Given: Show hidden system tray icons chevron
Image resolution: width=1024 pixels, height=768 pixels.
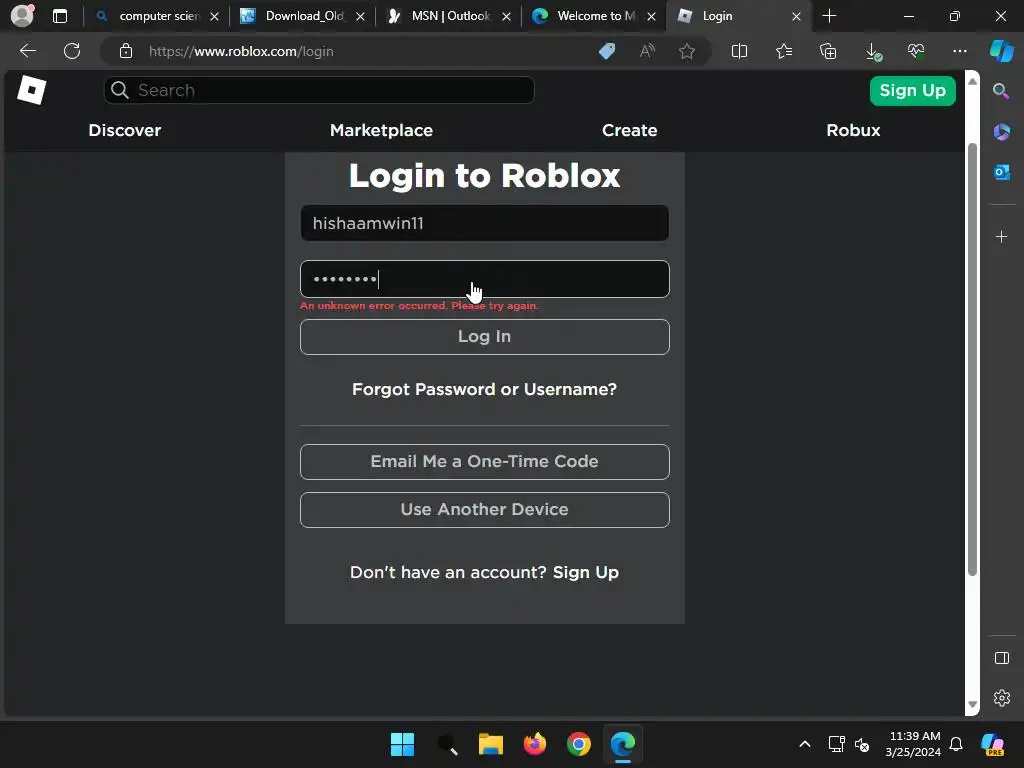Looking at the screenshot, I should 805,744.
